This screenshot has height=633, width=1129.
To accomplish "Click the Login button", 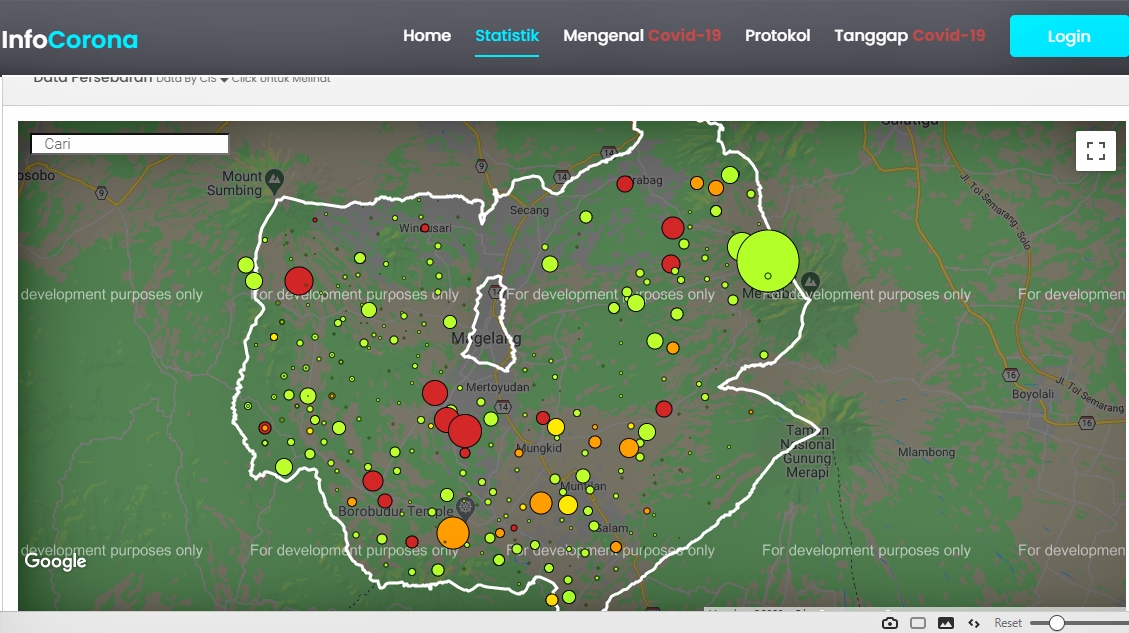I will 1069,36.
